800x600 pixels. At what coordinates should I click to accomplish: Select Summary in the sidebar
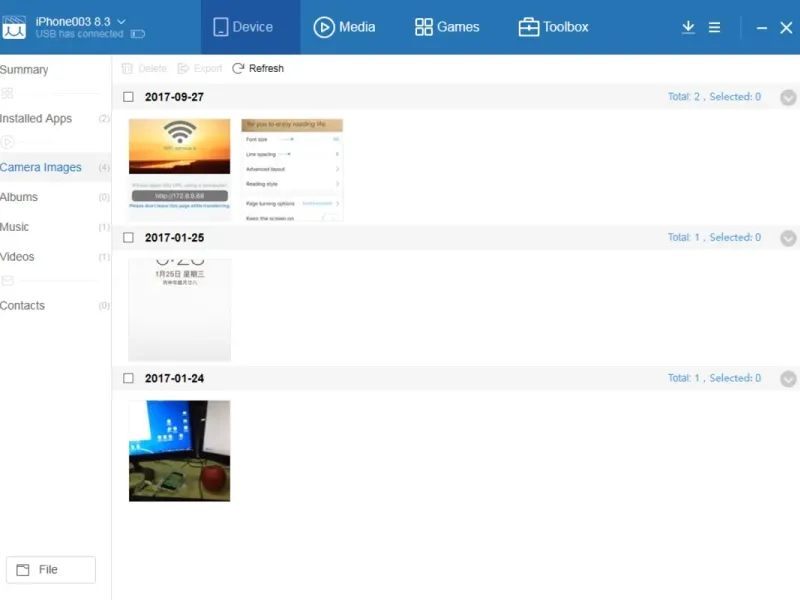pos(24,69)
